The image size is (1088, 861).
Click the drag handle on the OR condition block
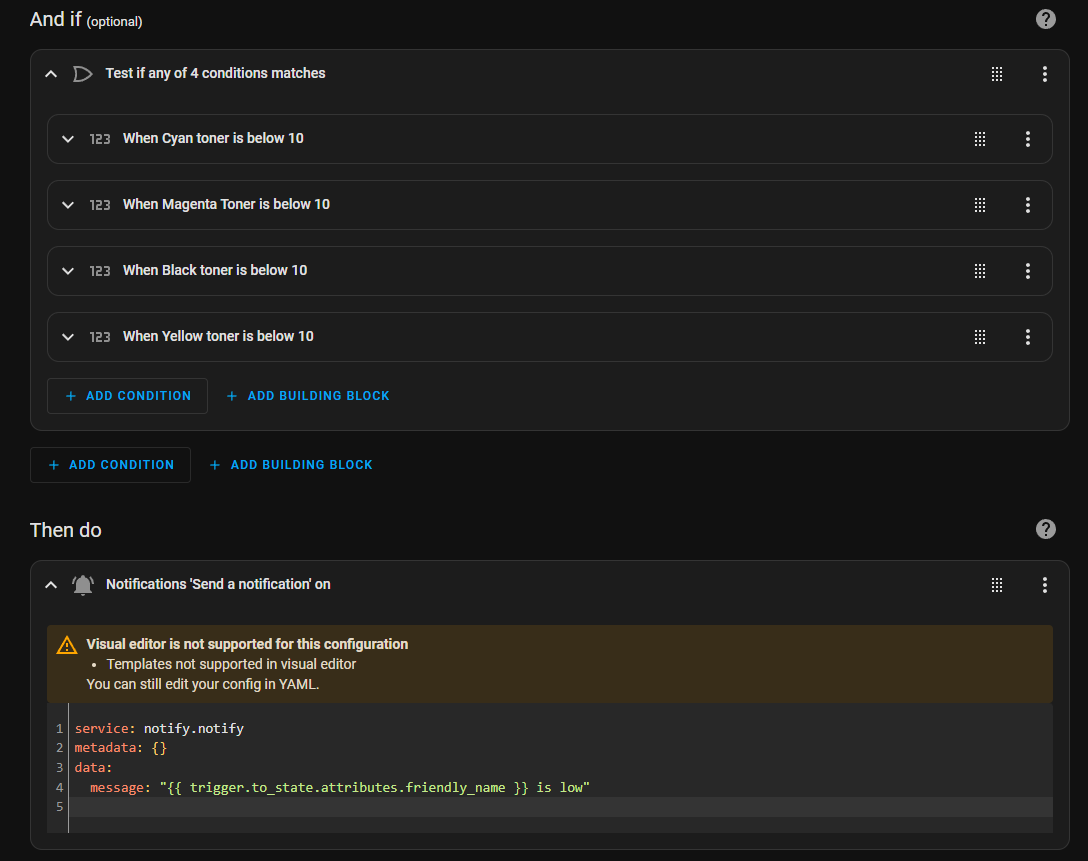point(997,73)
